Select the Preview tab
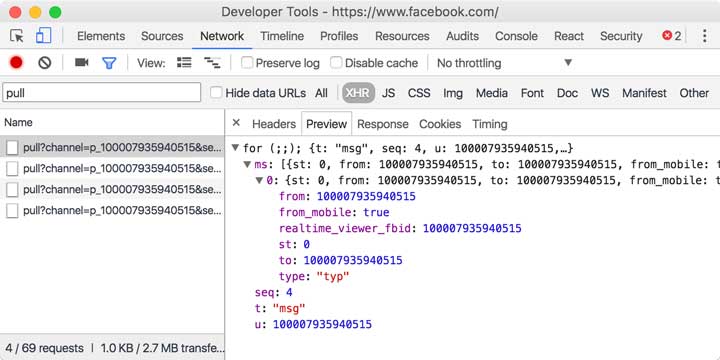720x360 pixels. click(x=326, y=124)
